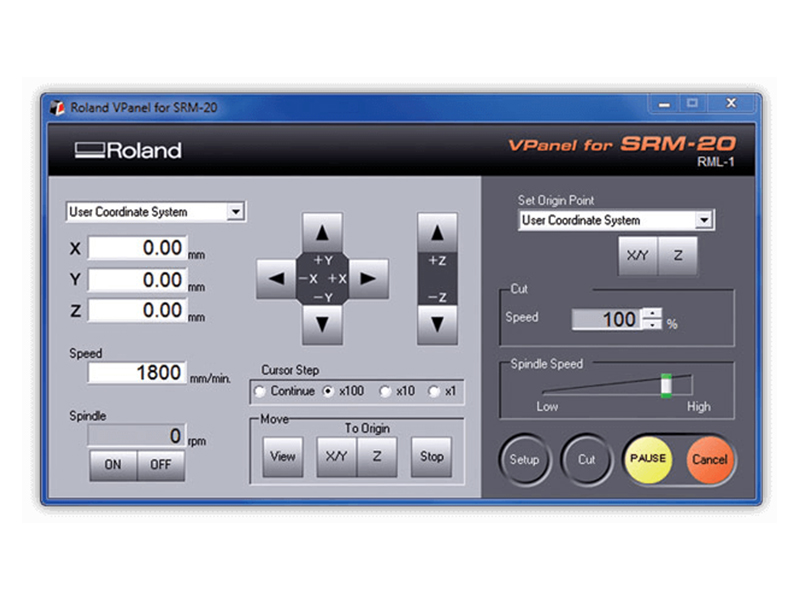Jog the machine in +Y direction

click(324, 232)
